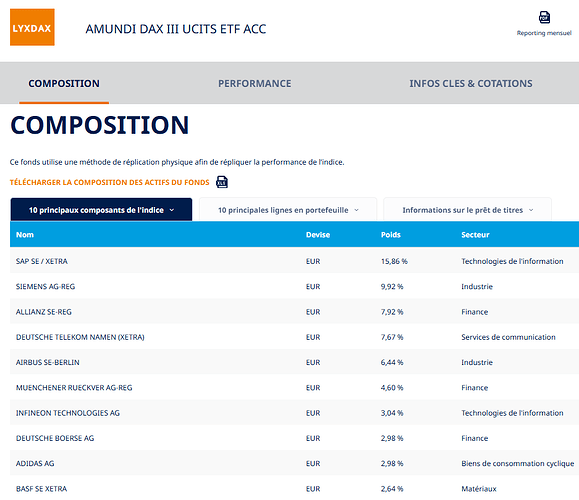This screenshot has width=579, height=500.
Task: Click the AIRBUS SE-BERLIN entry
Action: (x=48, y=362)
